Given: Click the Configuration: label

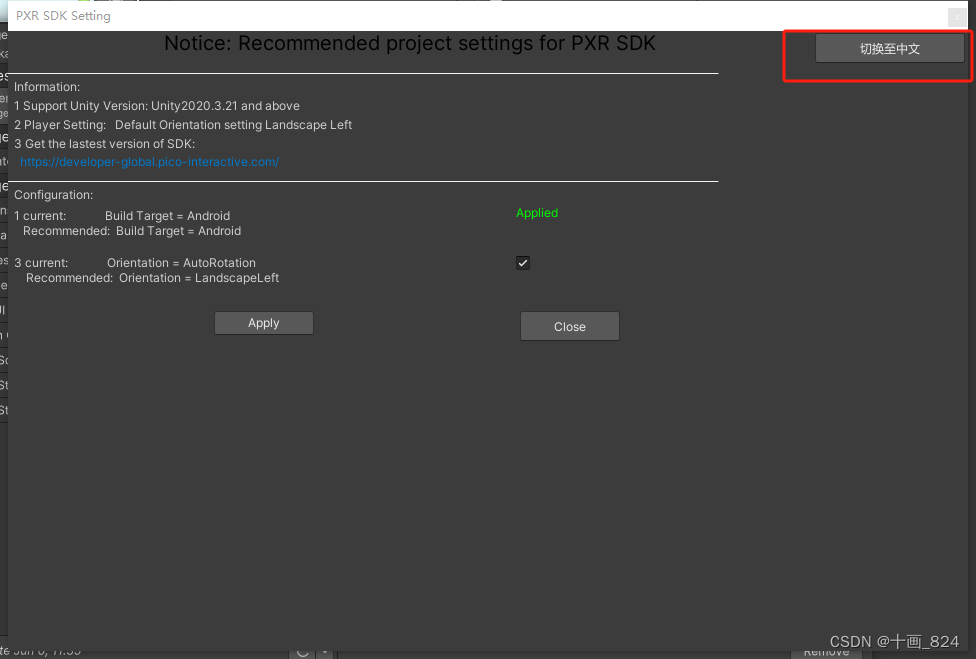Looking at the screenshot, I should point(54,195).
